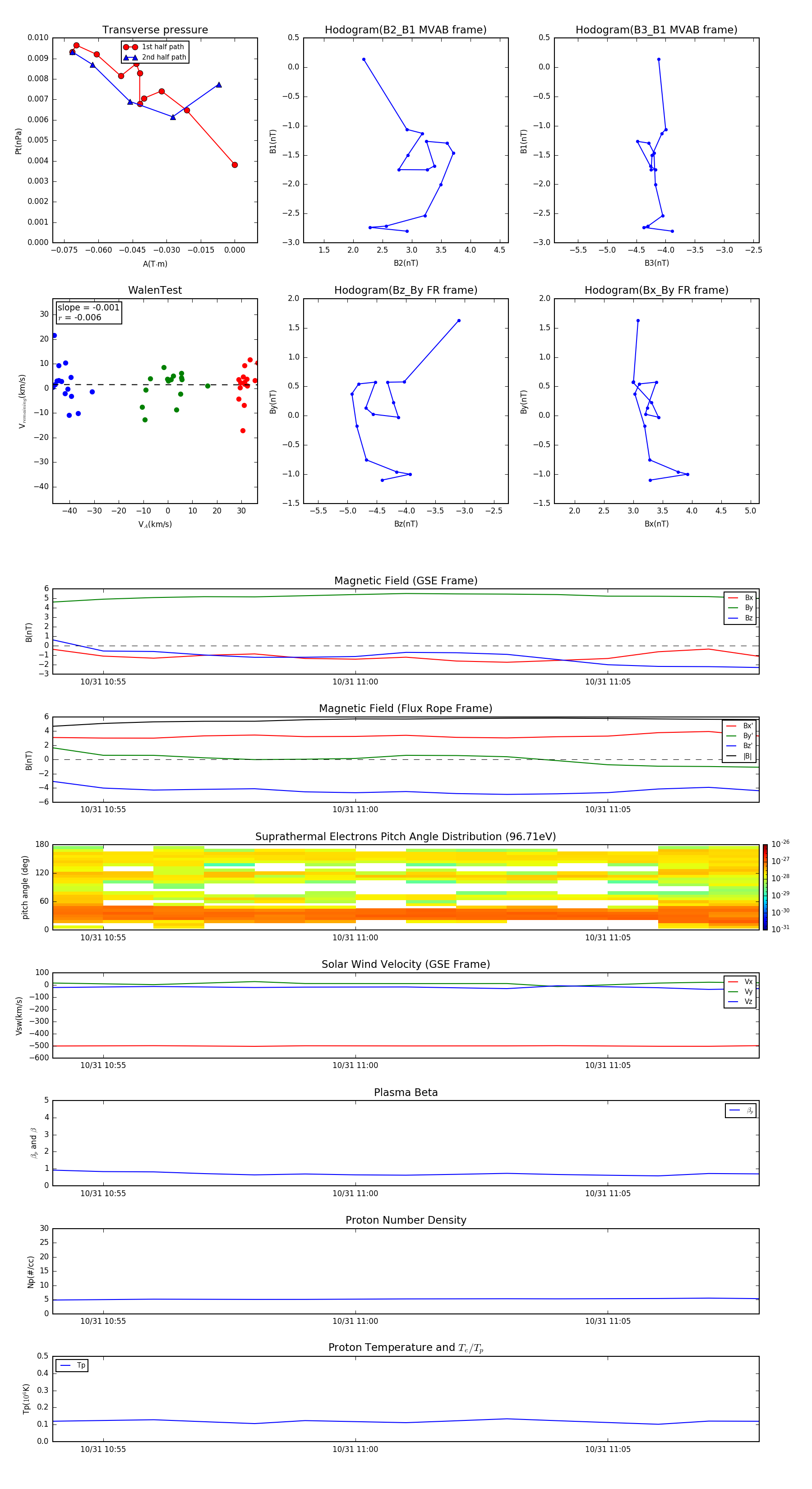This screenshot has width=812, height=1489.
Task: Select the Bz' entry in Flux Rope legend
Action: tap(739, 746)
